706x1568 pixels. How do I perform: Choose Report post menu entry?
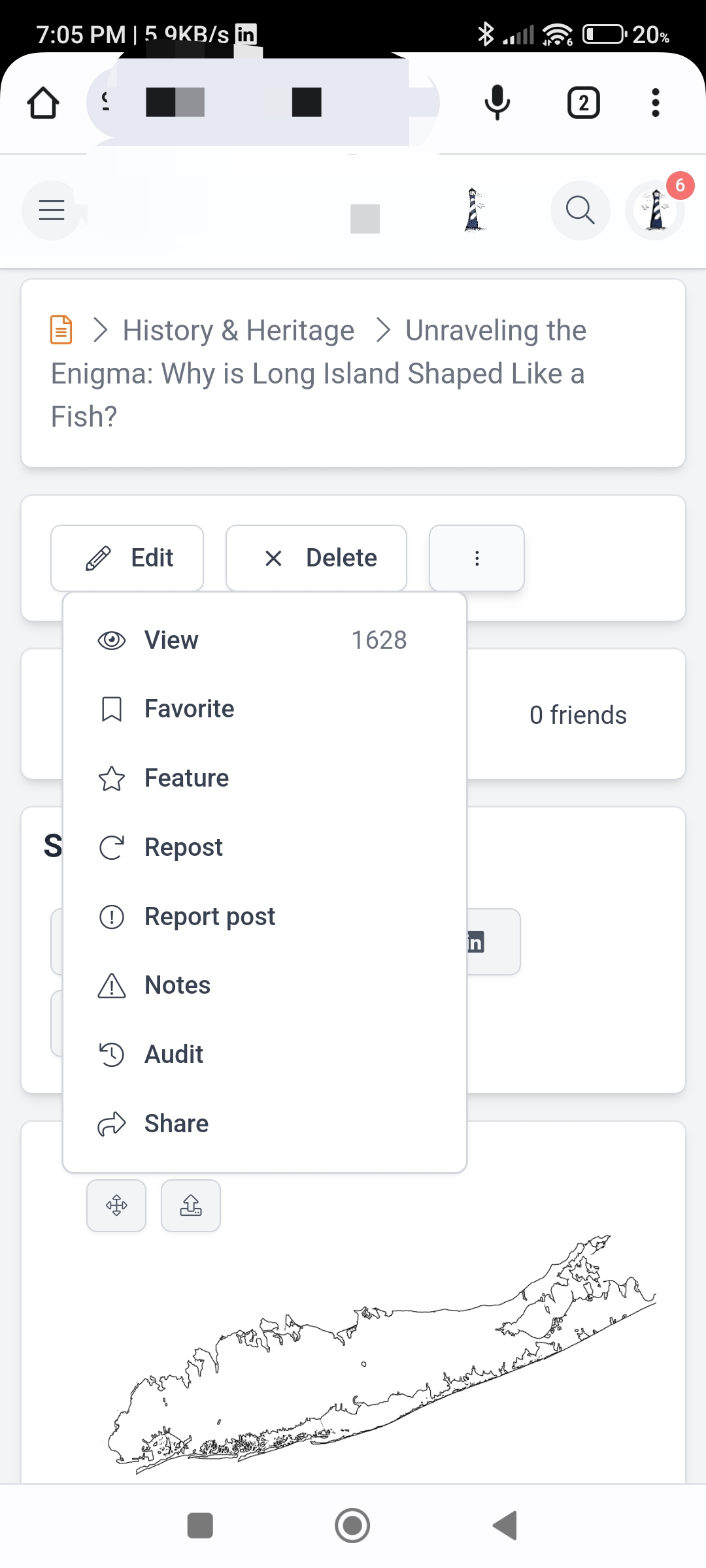pos(209,917)
